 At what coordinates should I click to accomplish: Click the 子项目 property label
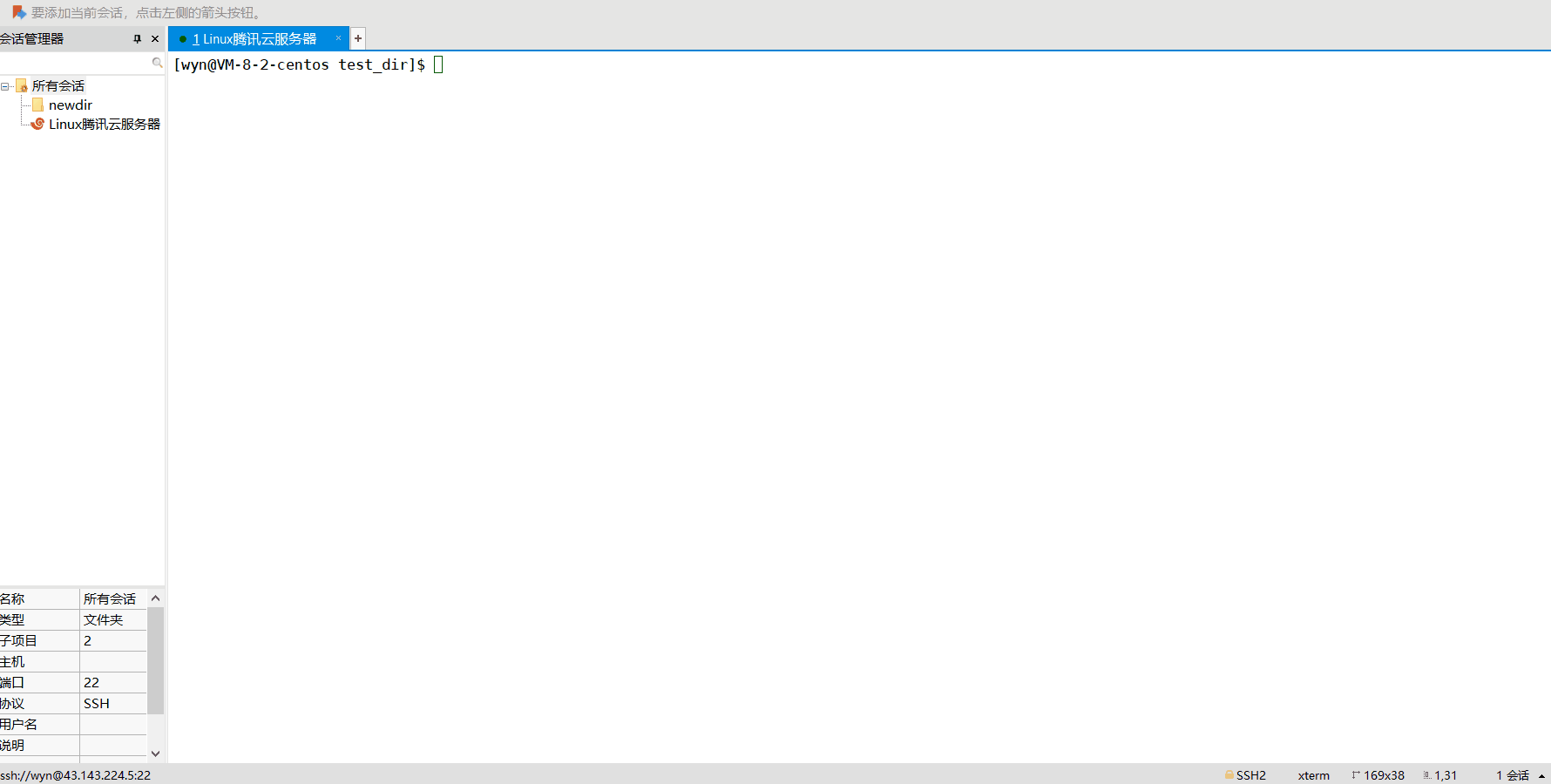[x=18, y=640]
